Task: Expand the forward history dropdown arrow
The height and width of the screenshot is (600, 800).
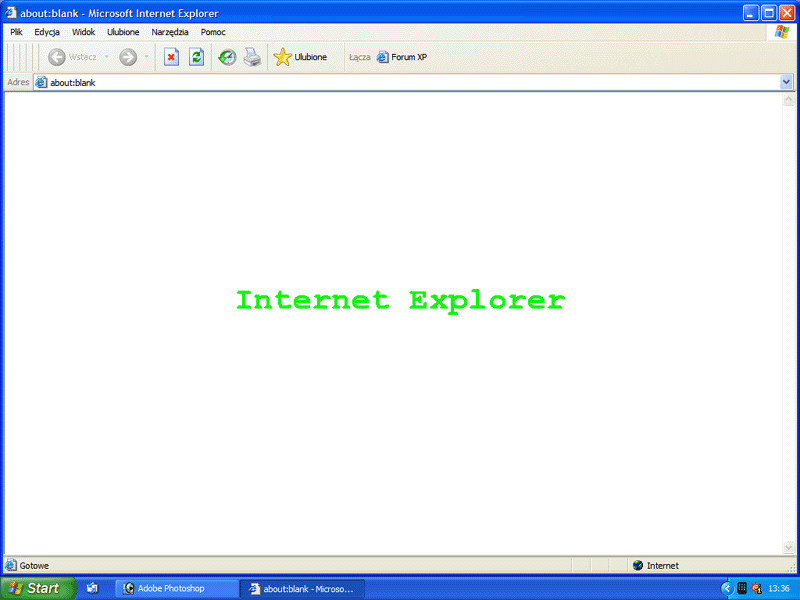Action: click(146, 57)
